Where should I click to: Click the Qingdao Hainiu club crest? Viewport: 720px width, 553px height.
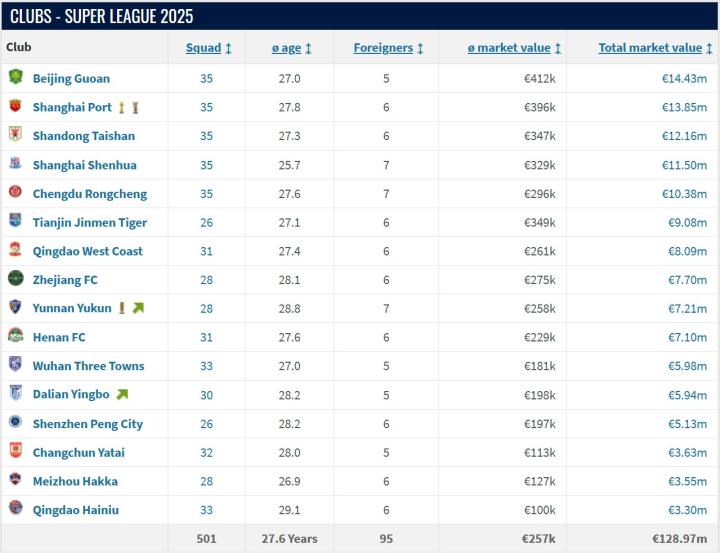point(16,508)
